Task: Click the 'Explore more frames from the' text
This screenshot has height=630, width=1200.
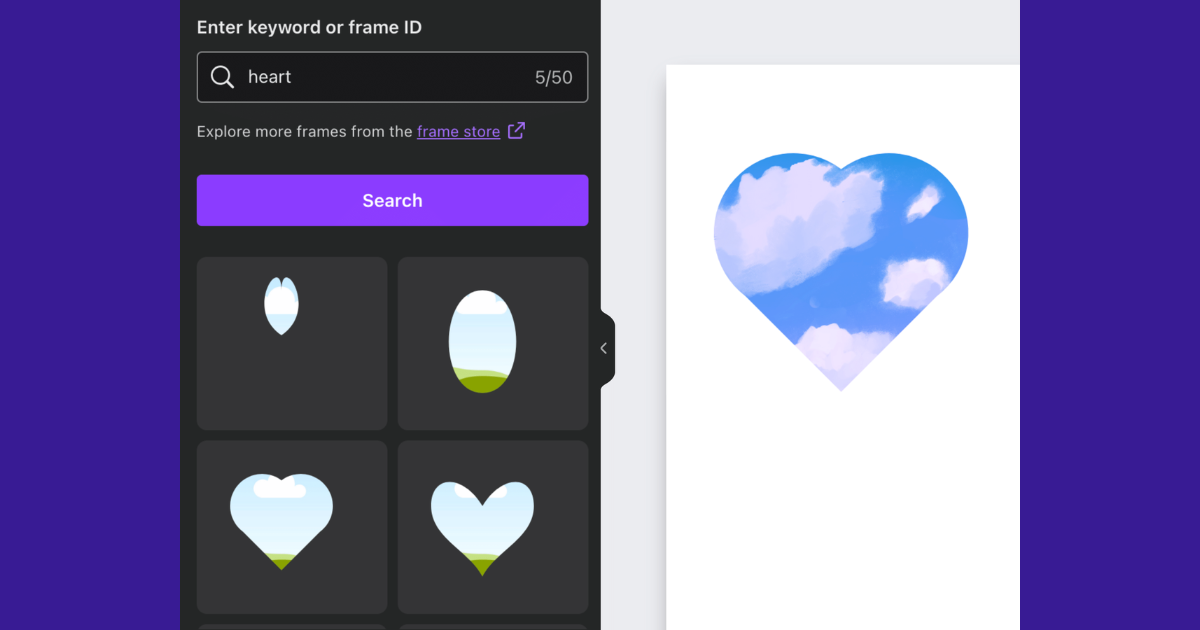Action: (x=304, y=131)
